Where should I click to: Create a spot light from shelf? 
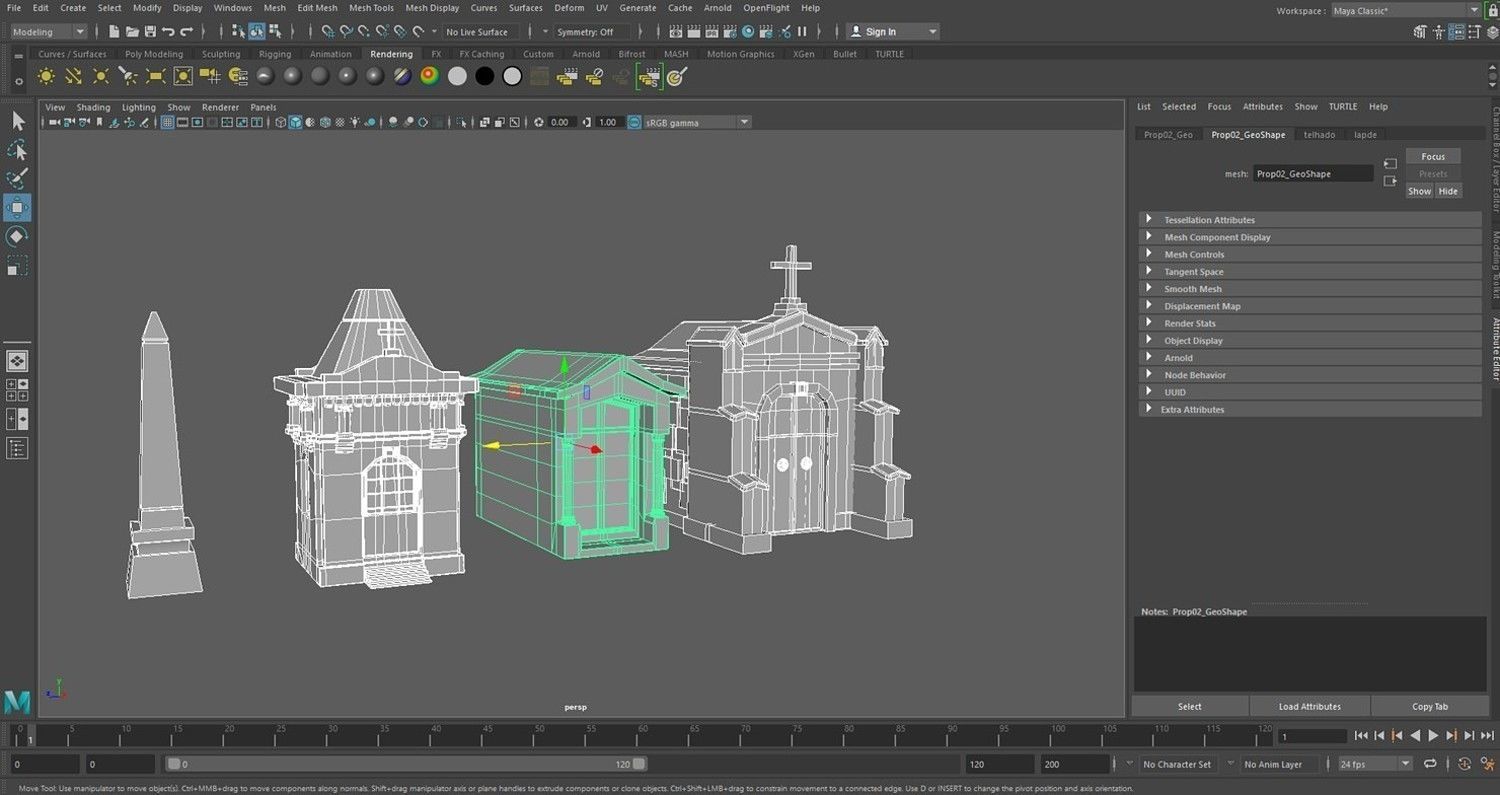[128, 76]
